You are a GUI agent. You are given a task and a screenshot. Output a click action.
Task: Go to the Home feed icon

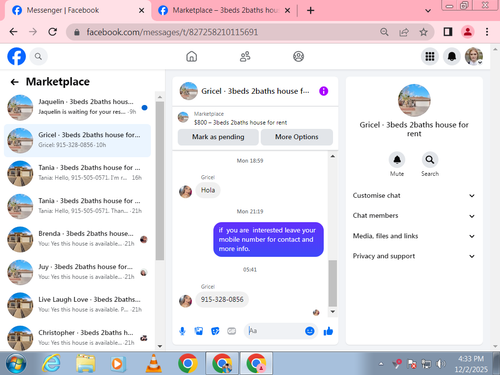pyautogui.click(x=192, y=57)
